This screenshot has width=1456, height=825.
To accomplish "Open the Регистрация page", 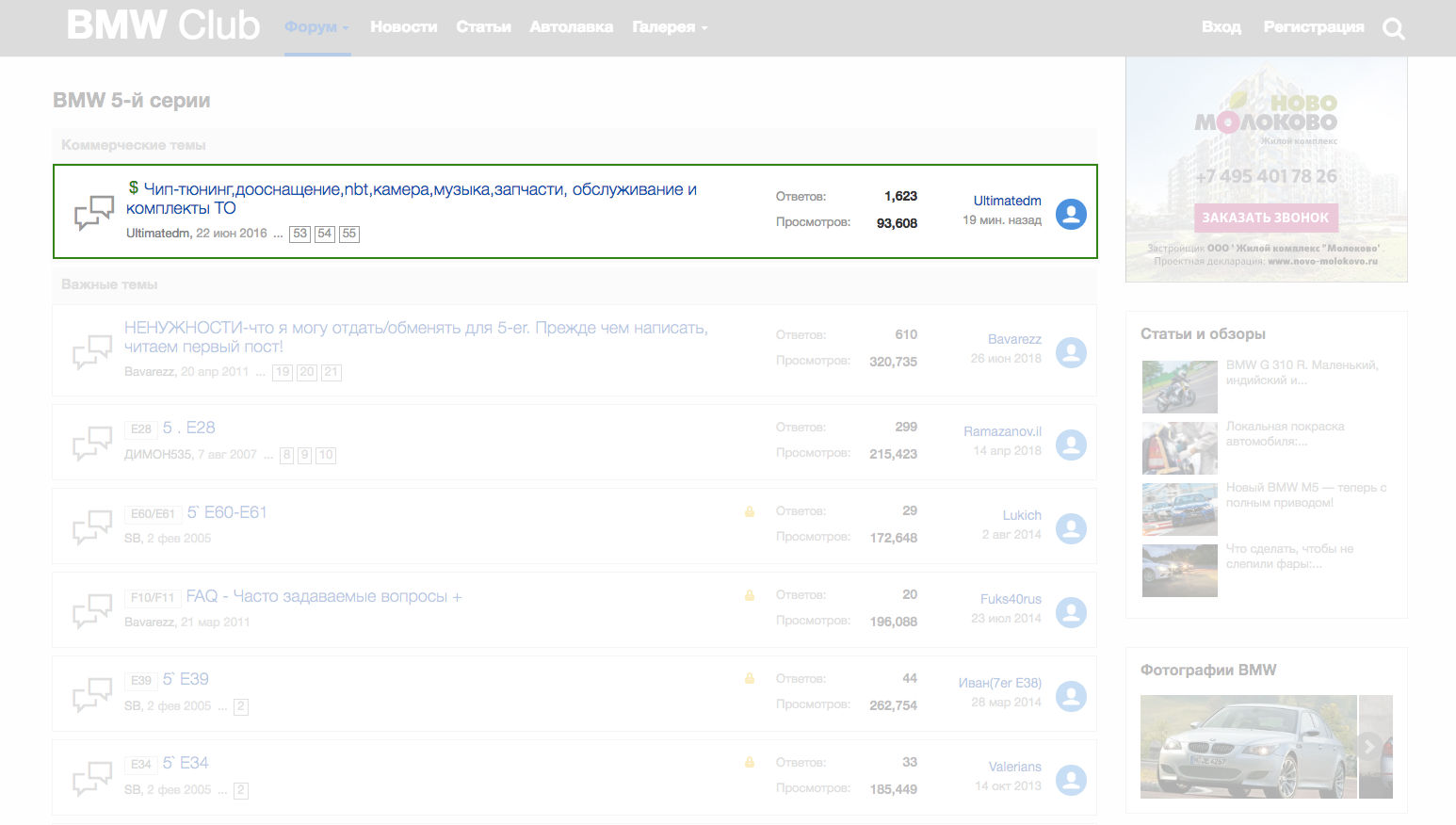I will [1313, 27].
